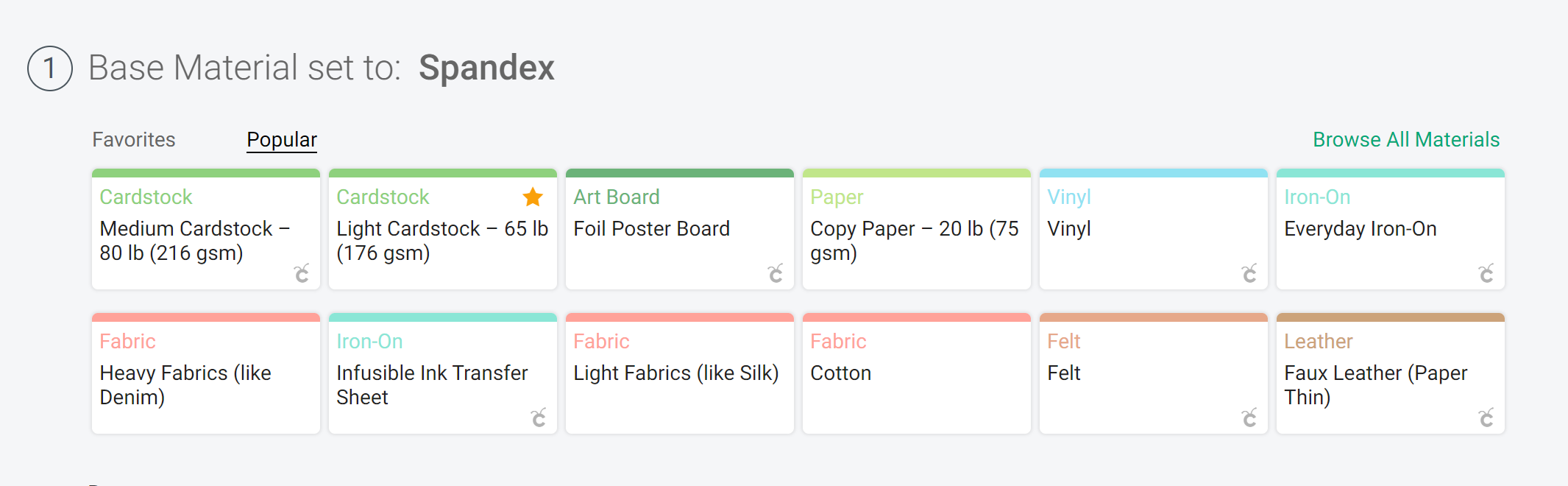Click the Cricut icon on Infusible Ink Transfer Sheet
1568x486 pixels.
coord(538,418)
